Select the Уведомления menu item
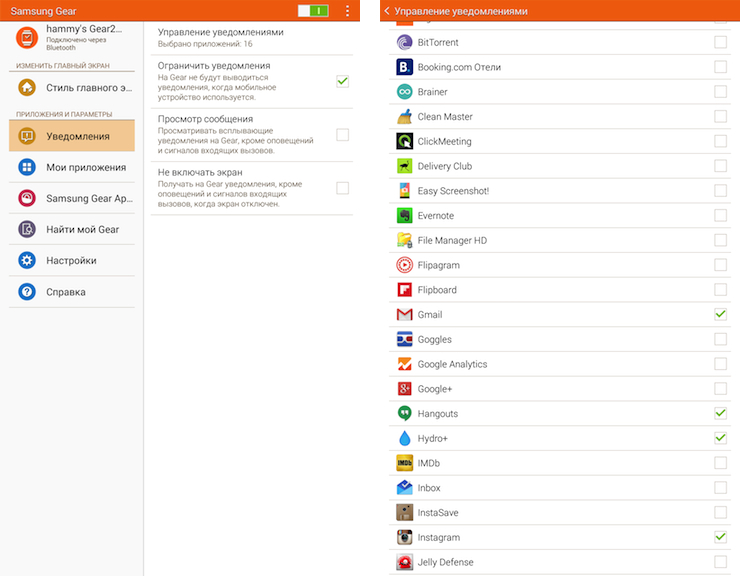Image resolution: width=740 pixels, height=576 pixels. click(x=72, y=136)
